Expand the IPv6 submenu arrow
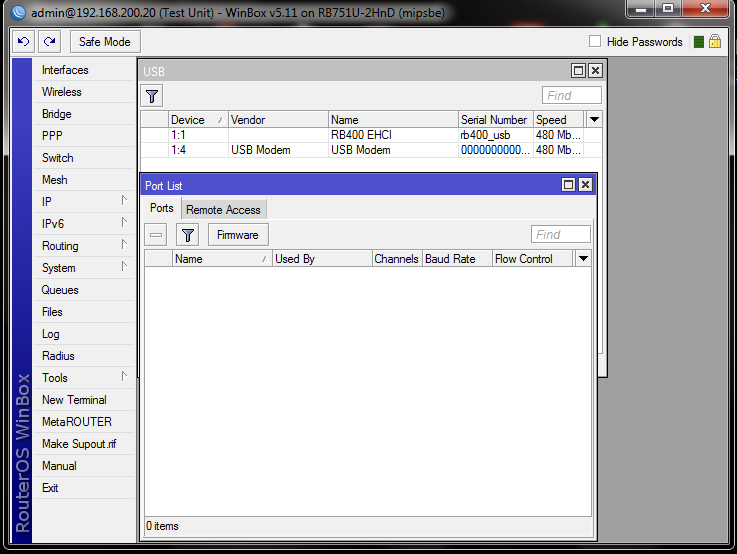 point(124,222)
